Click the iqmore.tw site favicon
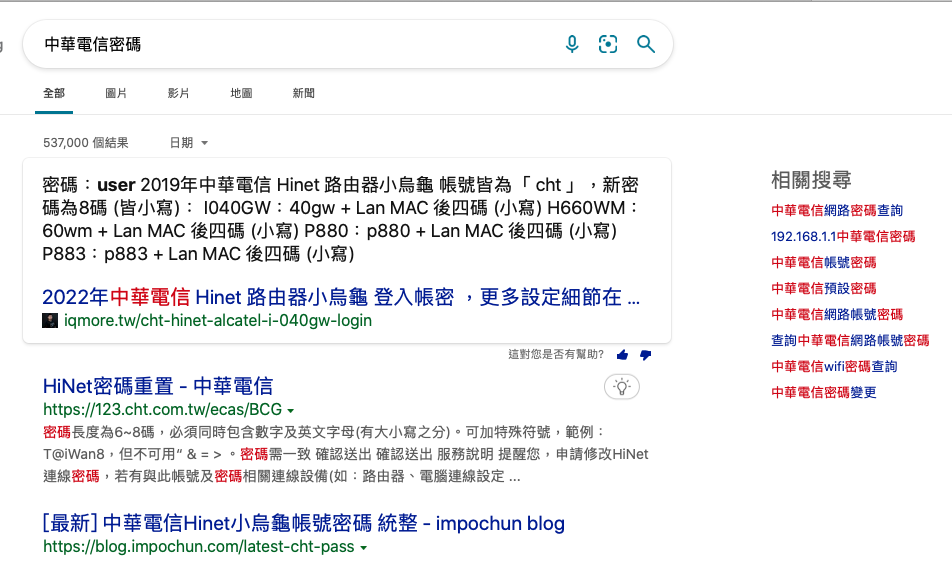Screen dimensions: 952x571 (50, 321)
